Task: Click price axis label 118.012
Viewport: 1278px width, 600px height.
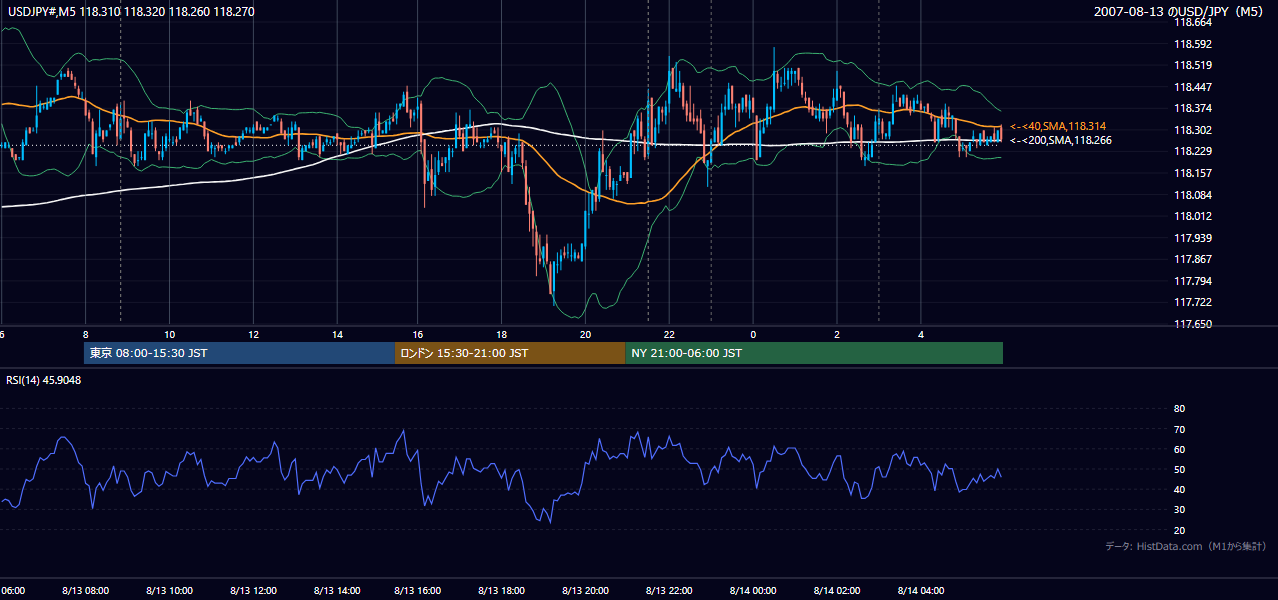Action: coord(1193,216)
